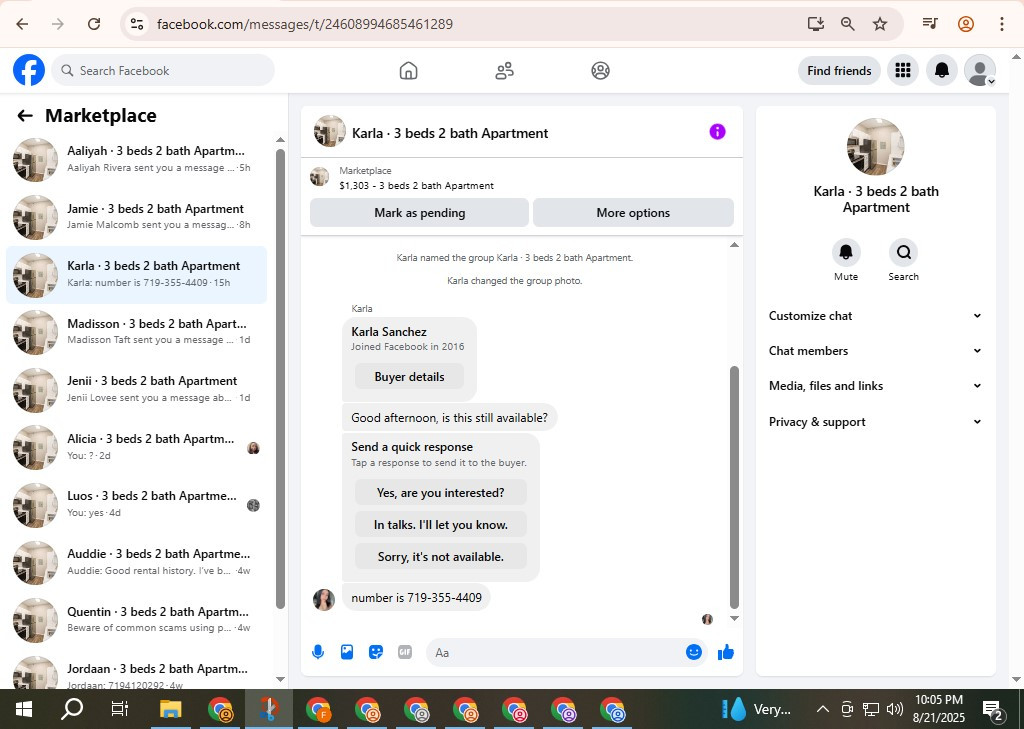Expand Chat members section
This screenshot has height=729, width=1024.
875,351
